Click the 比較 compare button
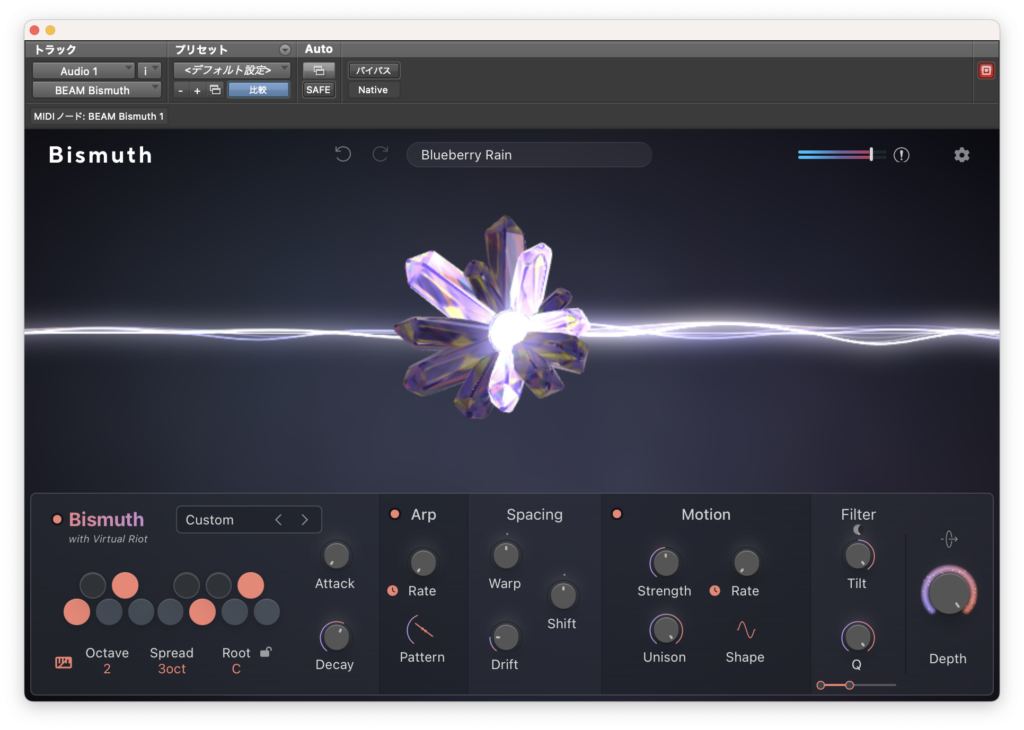The image size is (1024, 730). (x=258, y=90)
